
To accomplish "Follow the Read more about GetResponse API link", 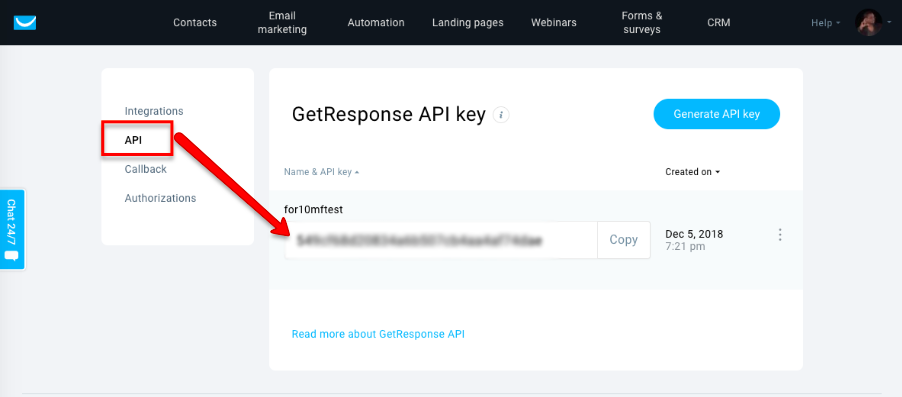I will (x=378, y=334).
